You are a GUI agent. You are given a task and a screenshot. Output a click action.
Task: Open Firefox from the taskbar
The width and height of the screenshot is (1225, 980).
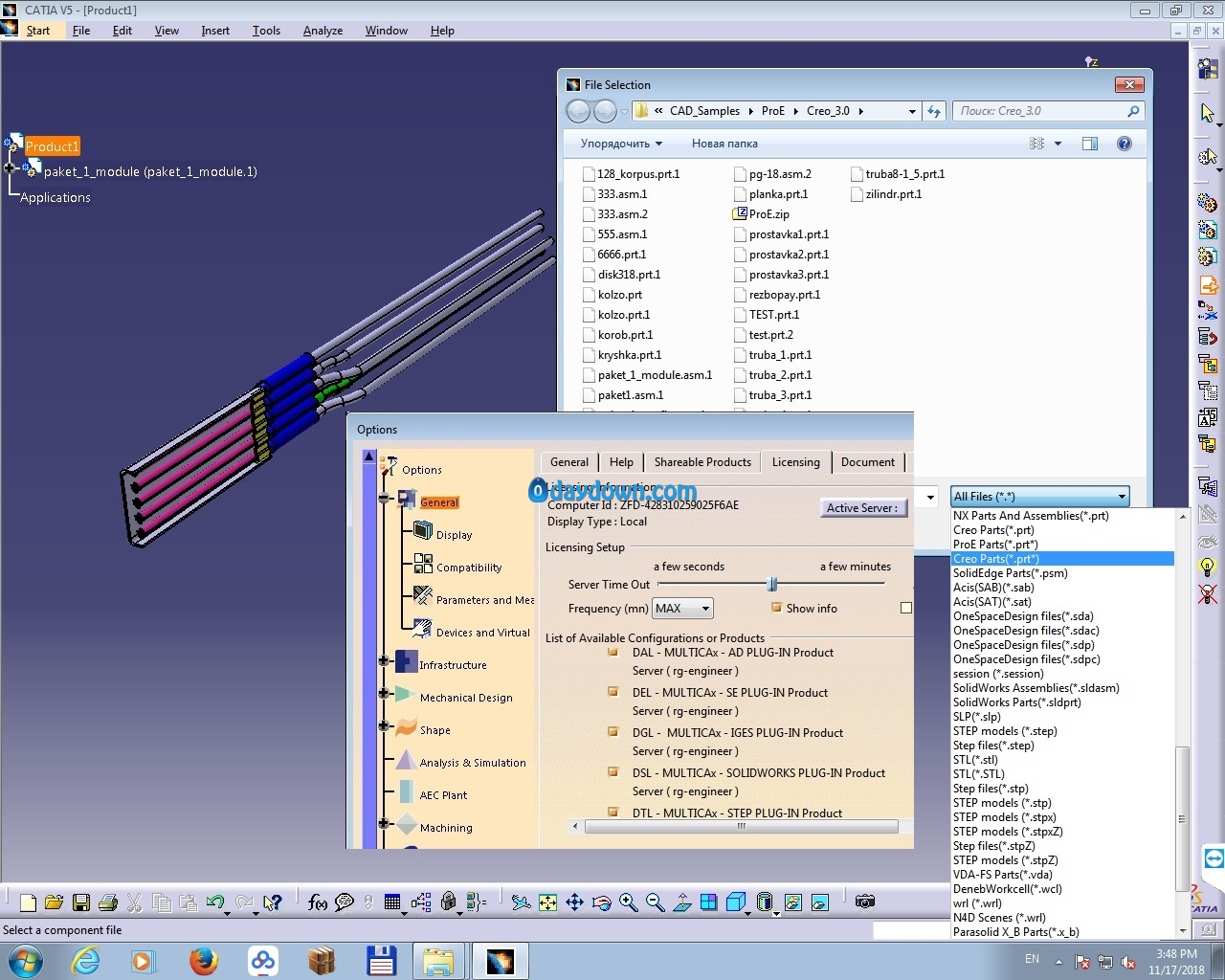coord(203,961)
